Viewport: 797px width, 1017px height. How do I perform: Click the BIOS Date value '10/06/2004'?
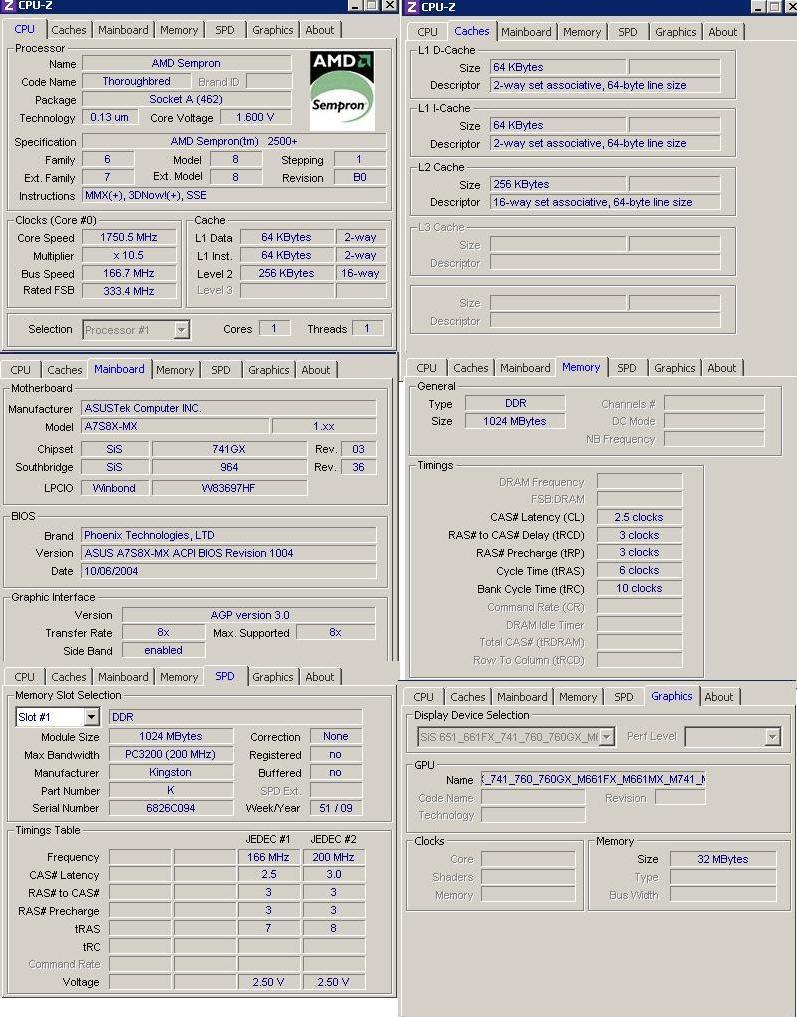(x=229, y=571)
